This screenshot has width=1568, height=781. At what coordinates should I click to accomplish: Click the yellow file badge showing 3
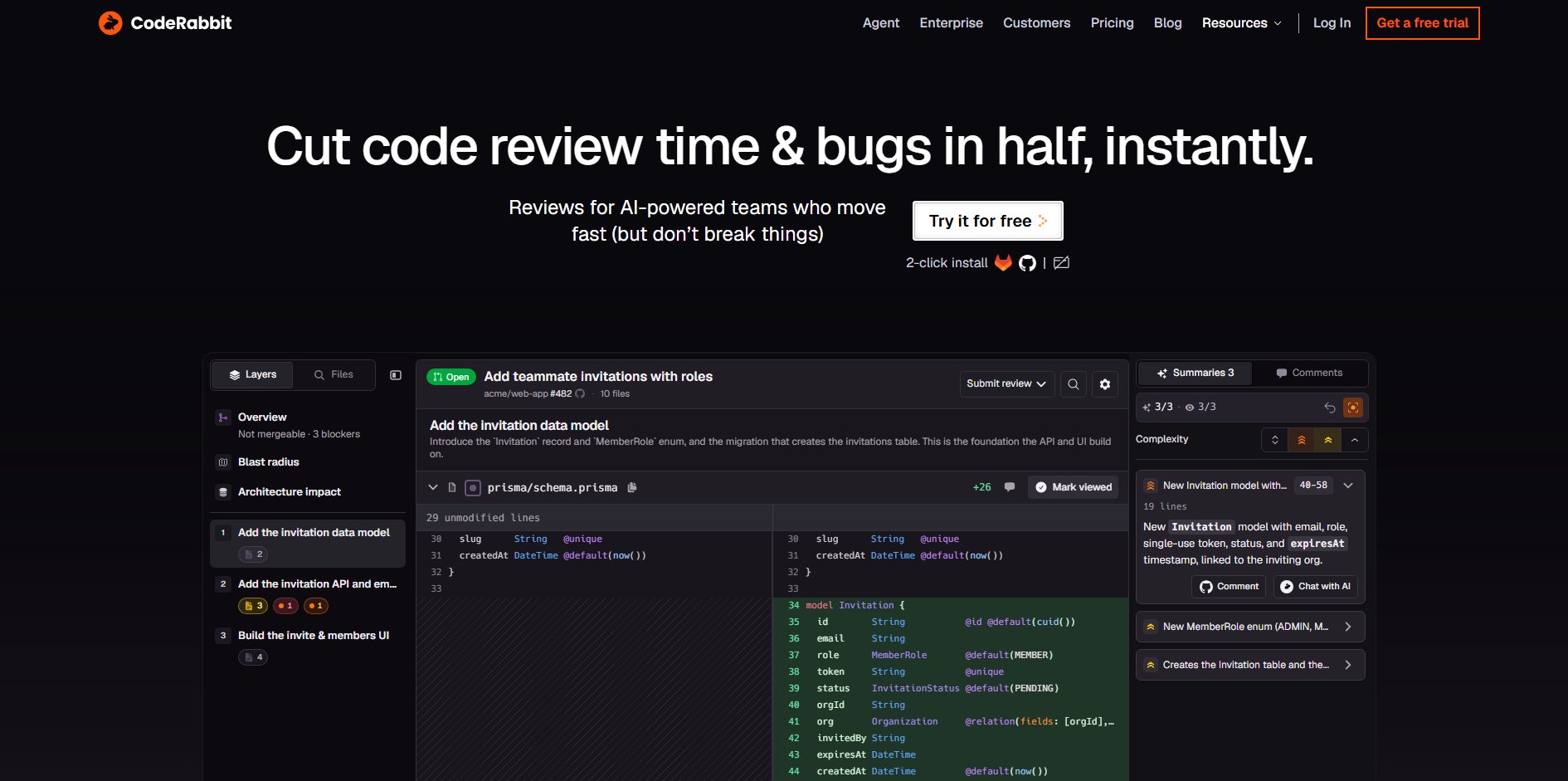pos(253,606)
